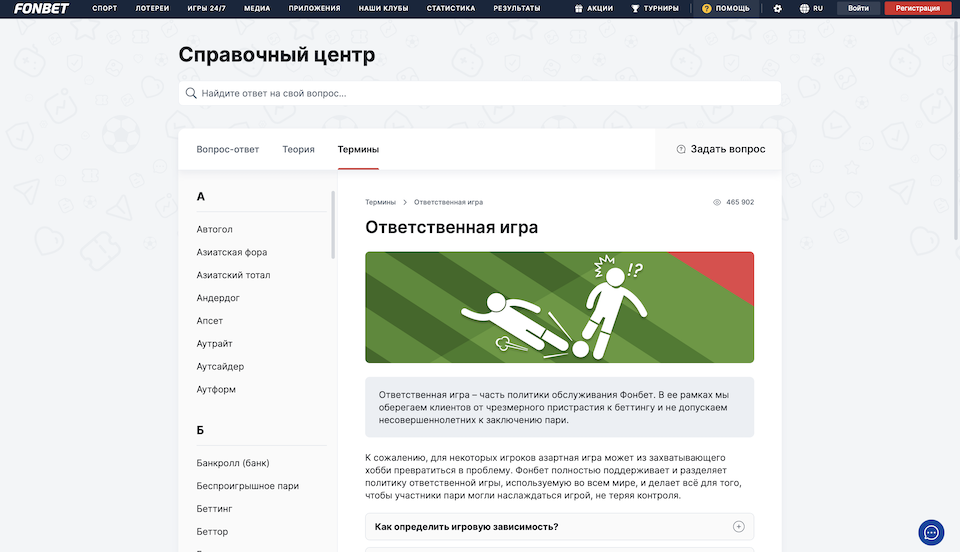Open Медиа menu

257,9
